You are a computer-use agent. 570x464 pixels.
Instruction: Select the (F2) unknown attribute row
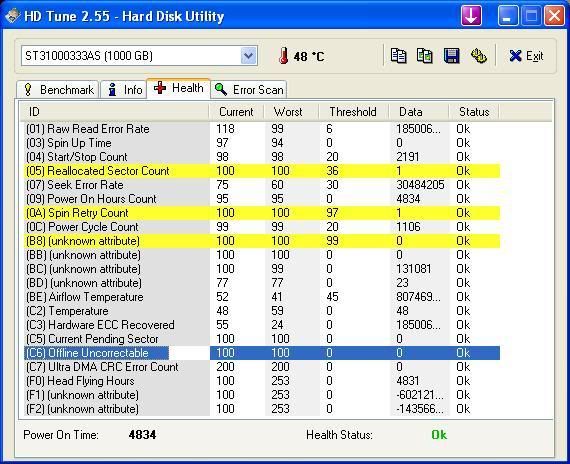click(262, 409)
